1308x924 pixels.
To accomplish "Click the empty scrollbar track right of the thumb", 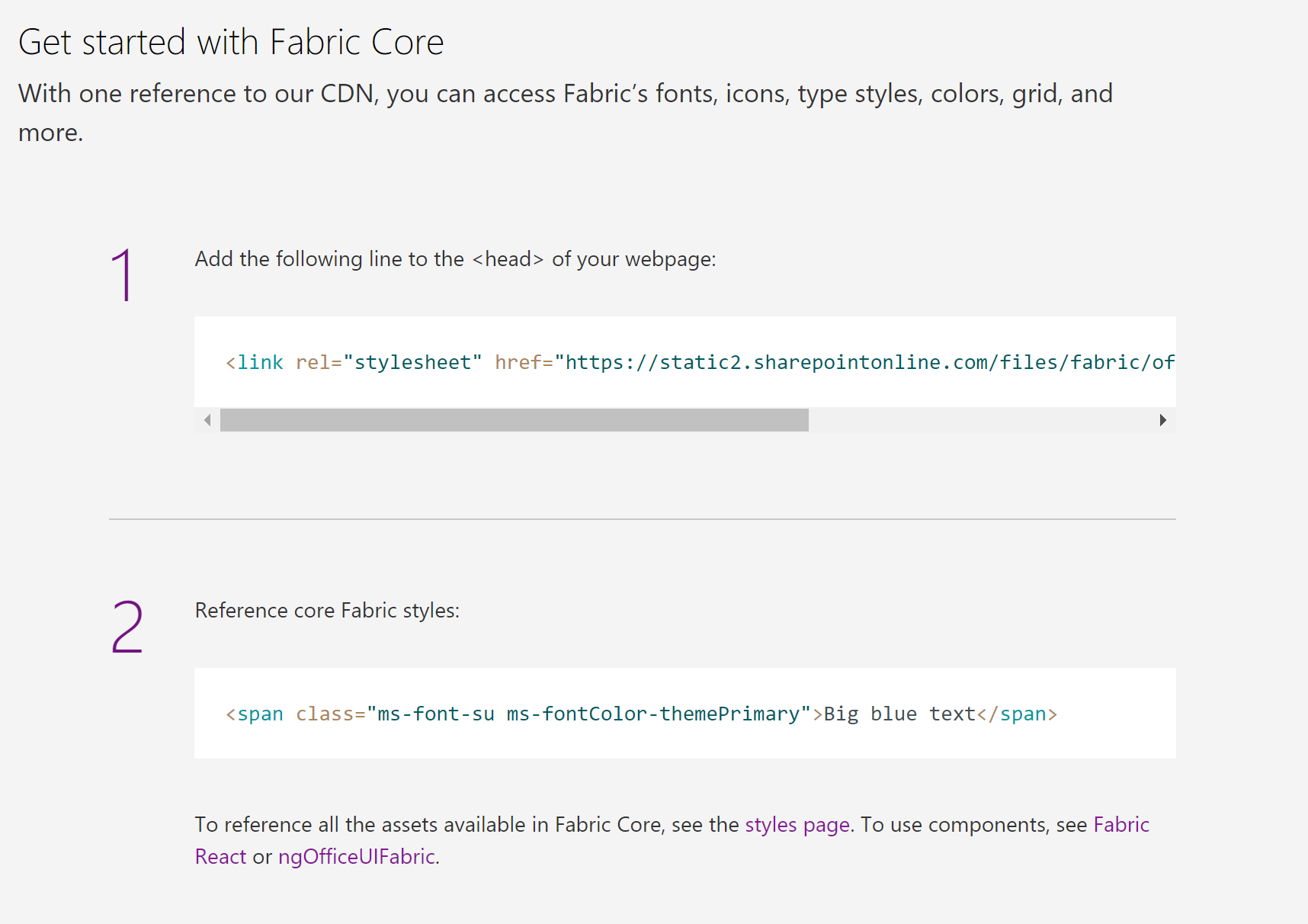I will (979, 420).
